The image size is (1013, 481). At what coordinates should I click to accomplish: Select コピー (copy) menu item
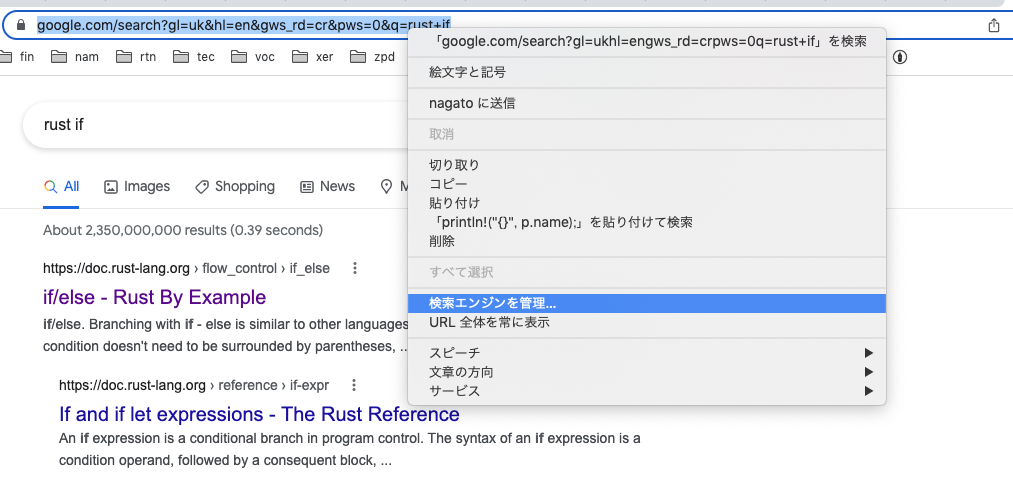point(647,184)
